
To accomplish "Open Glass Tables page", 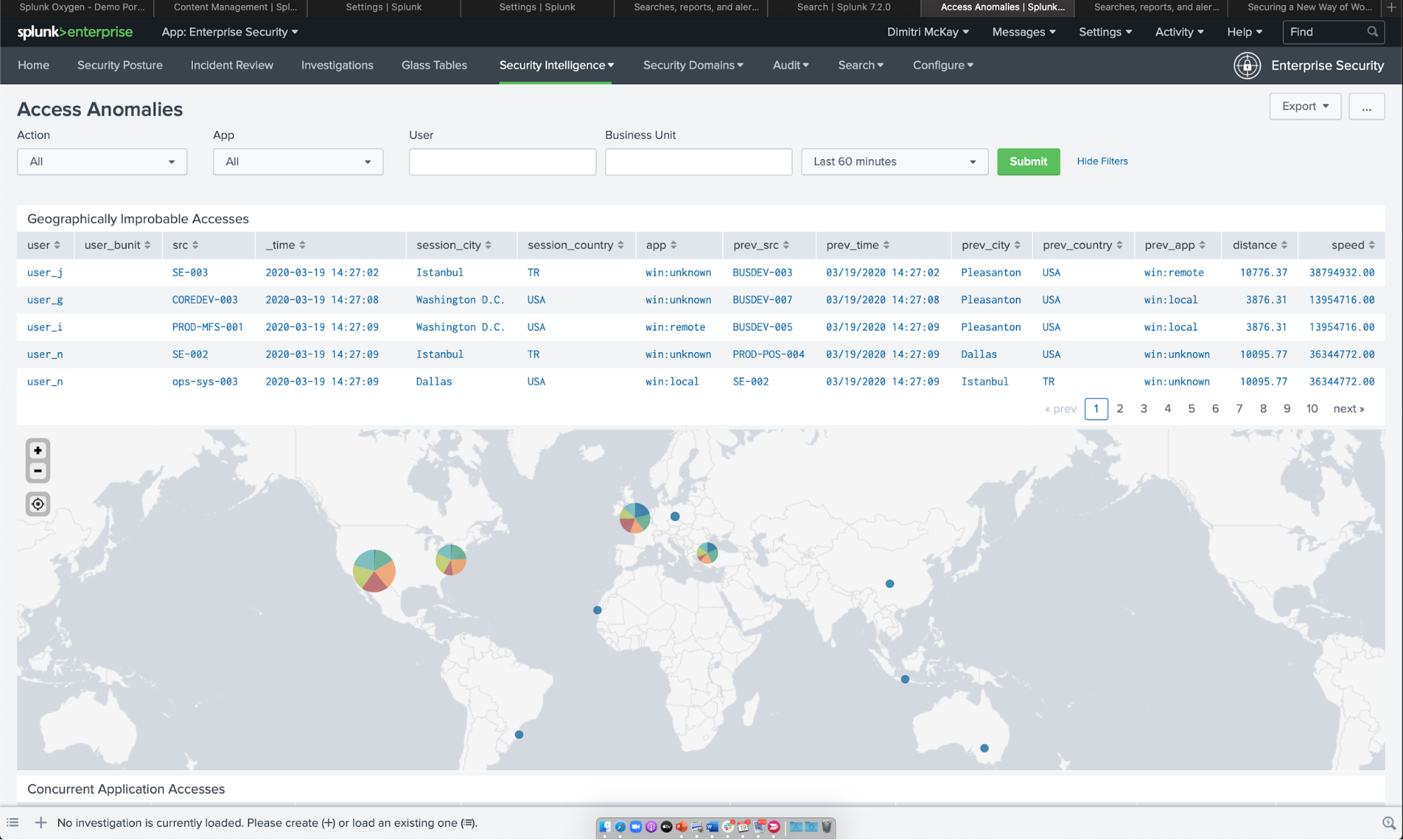I will tap(434, 65).
